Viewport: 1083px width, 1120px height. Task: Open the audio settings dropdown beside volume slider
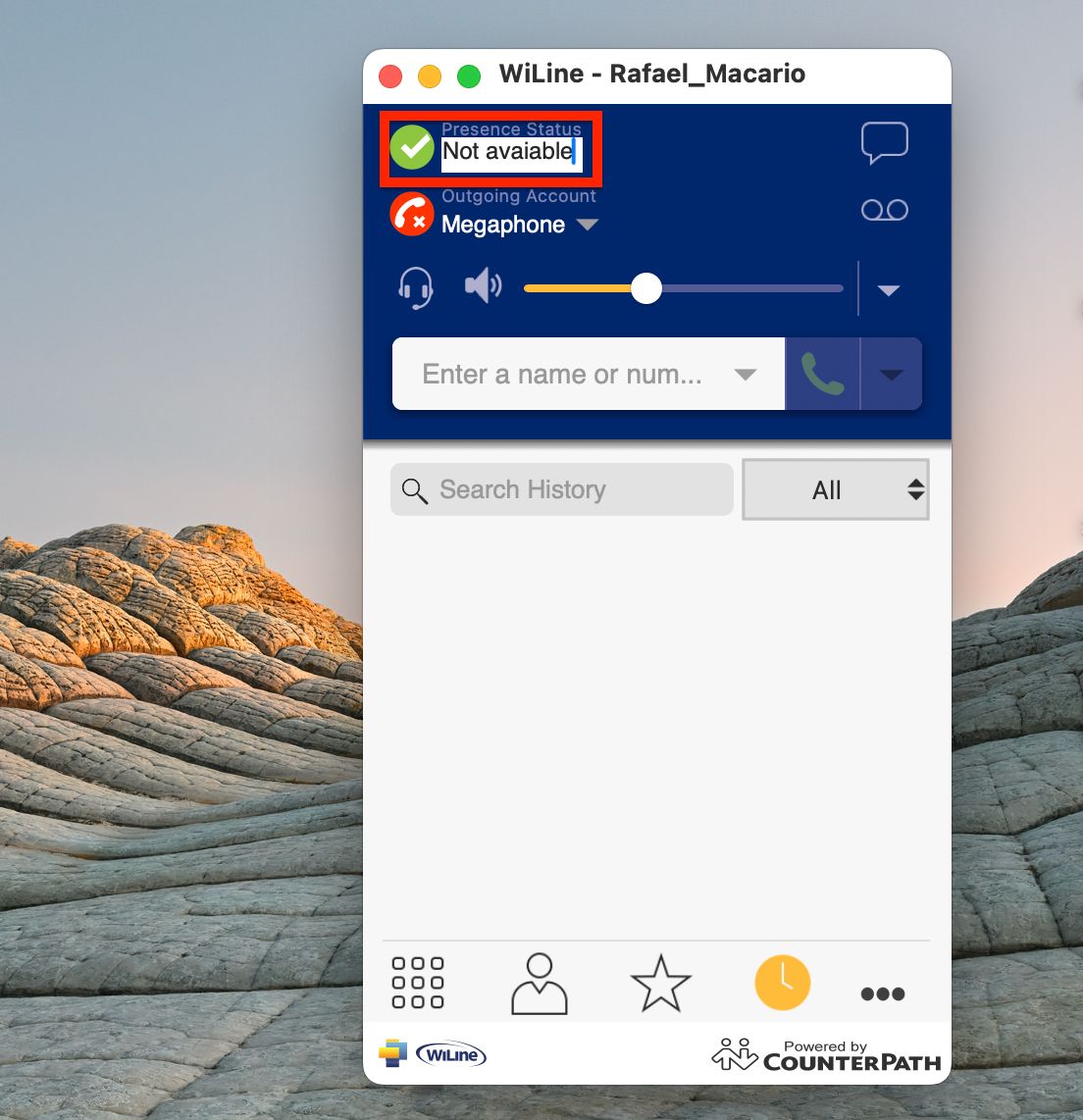(x=889, y=289)
